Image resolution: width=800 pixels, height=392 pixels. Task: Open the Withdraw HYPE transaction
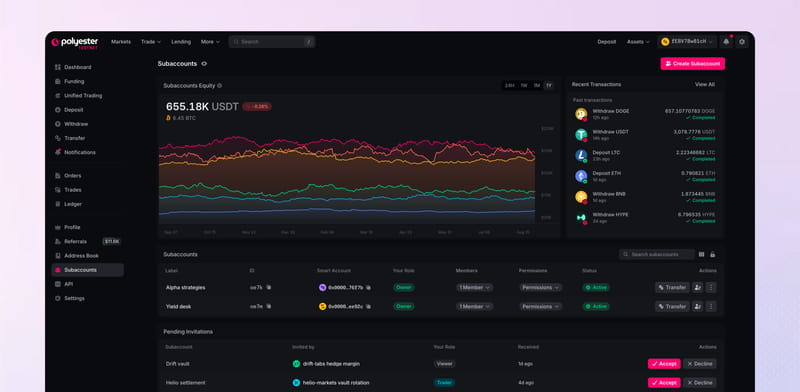point(645,218)
